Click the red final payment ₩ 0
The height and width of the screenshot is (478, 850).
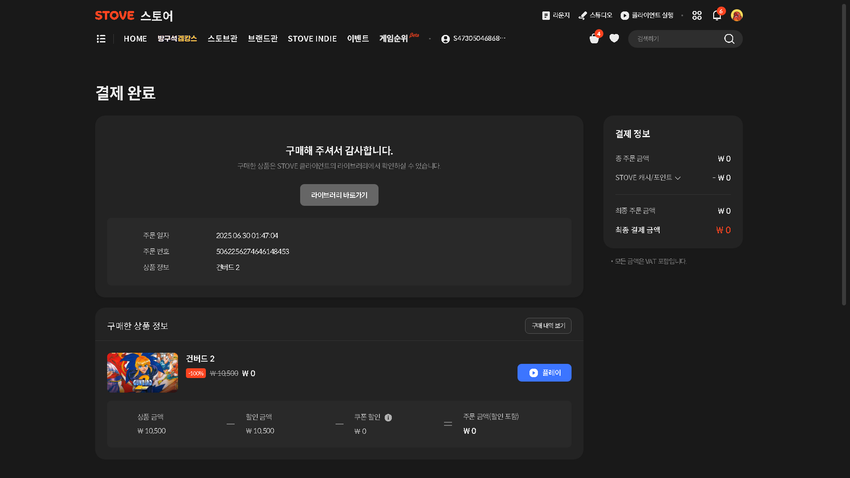(723, 230)
